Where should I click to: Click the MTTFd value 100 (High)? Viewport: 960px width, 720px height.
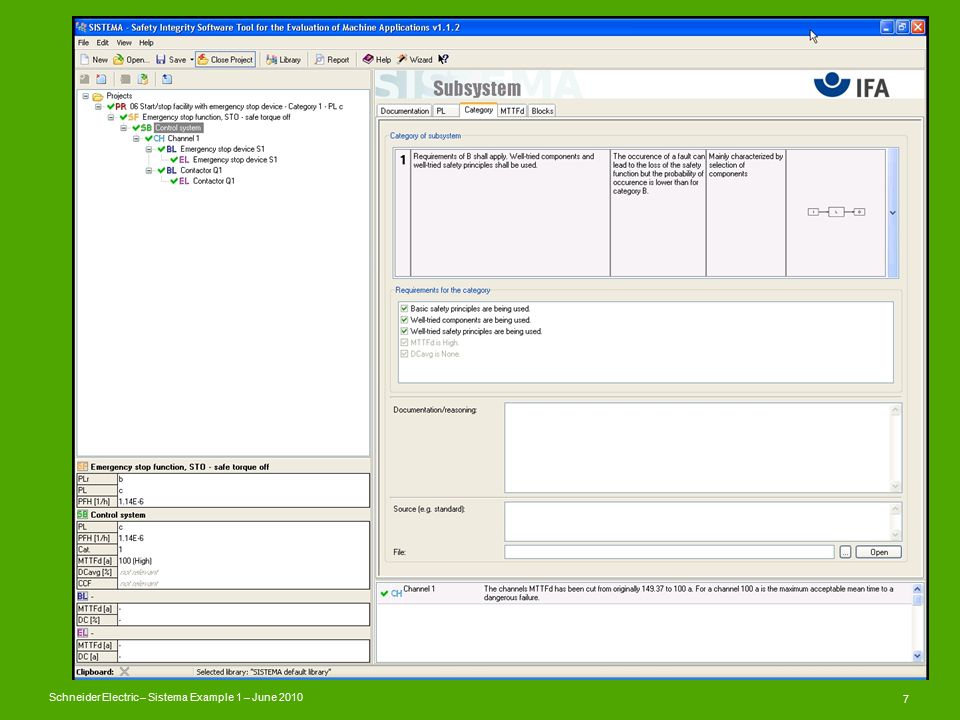point(135,561)
